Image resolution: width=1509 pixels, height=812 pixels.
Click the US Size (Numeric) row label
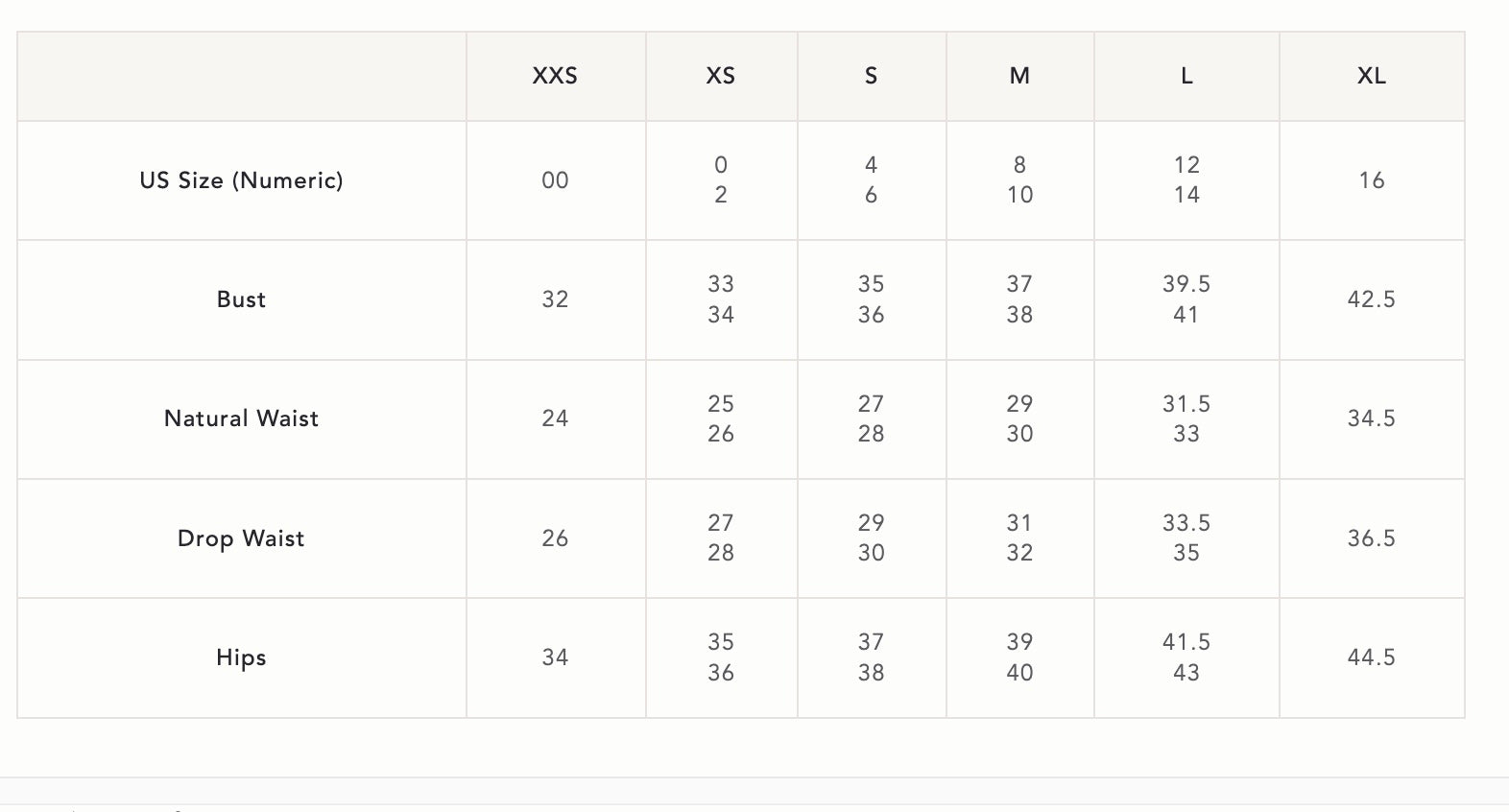click(241, 180)
